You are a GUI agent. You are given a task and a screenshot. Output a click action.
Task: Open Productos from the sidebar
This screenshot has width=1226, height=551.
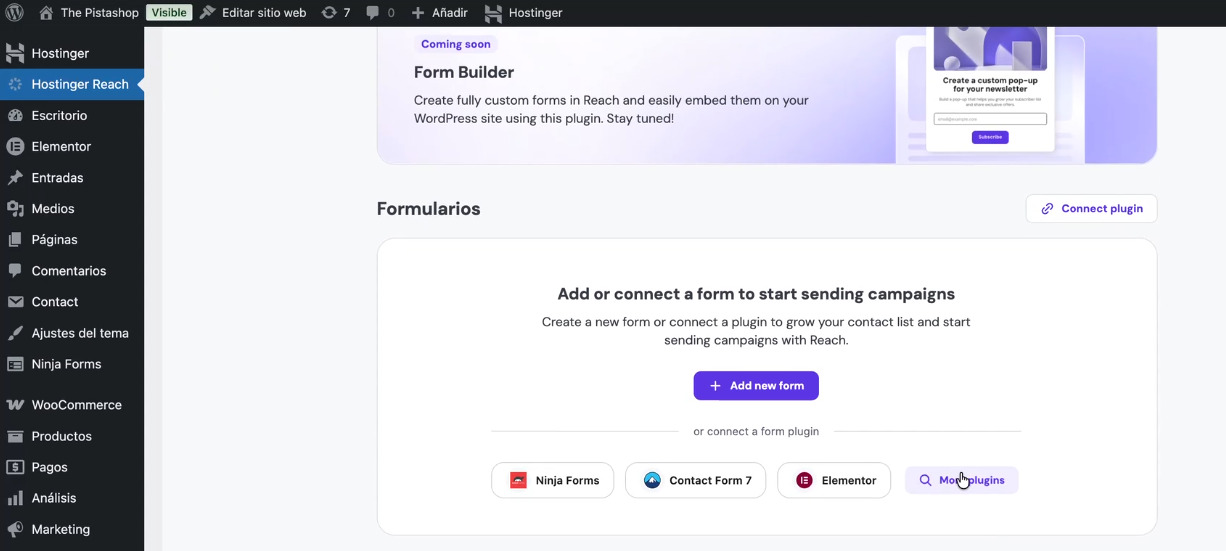pyautogui.click(x=61, y=436)
